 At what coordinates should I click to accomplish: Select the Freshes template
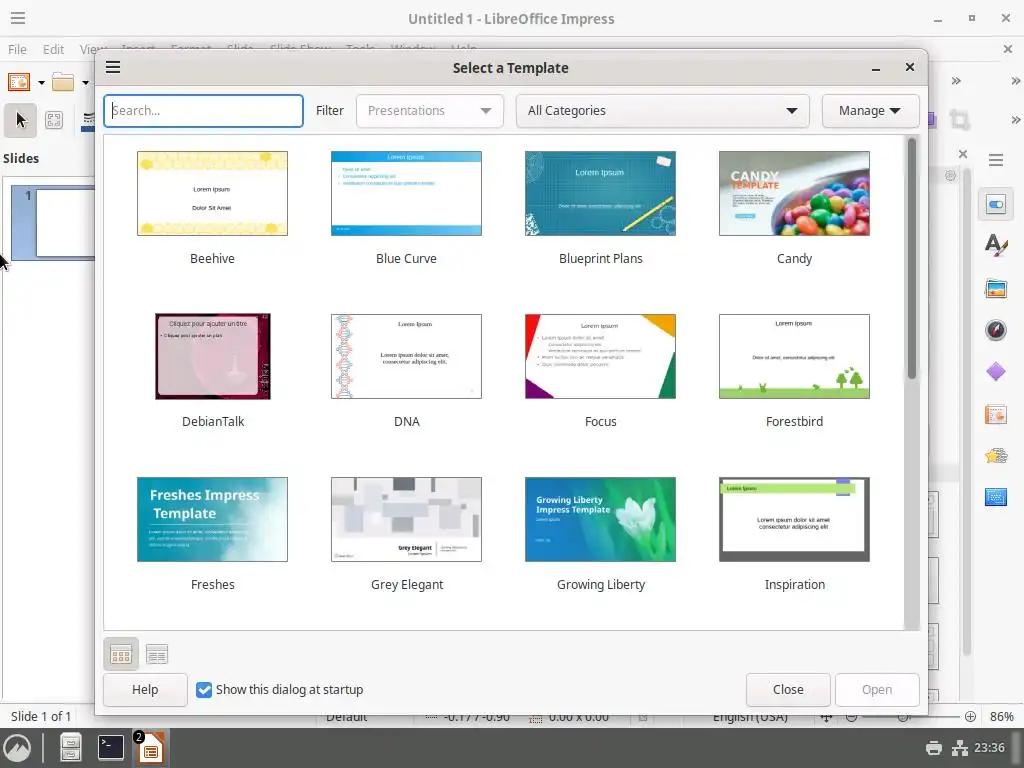click(212, 534)
